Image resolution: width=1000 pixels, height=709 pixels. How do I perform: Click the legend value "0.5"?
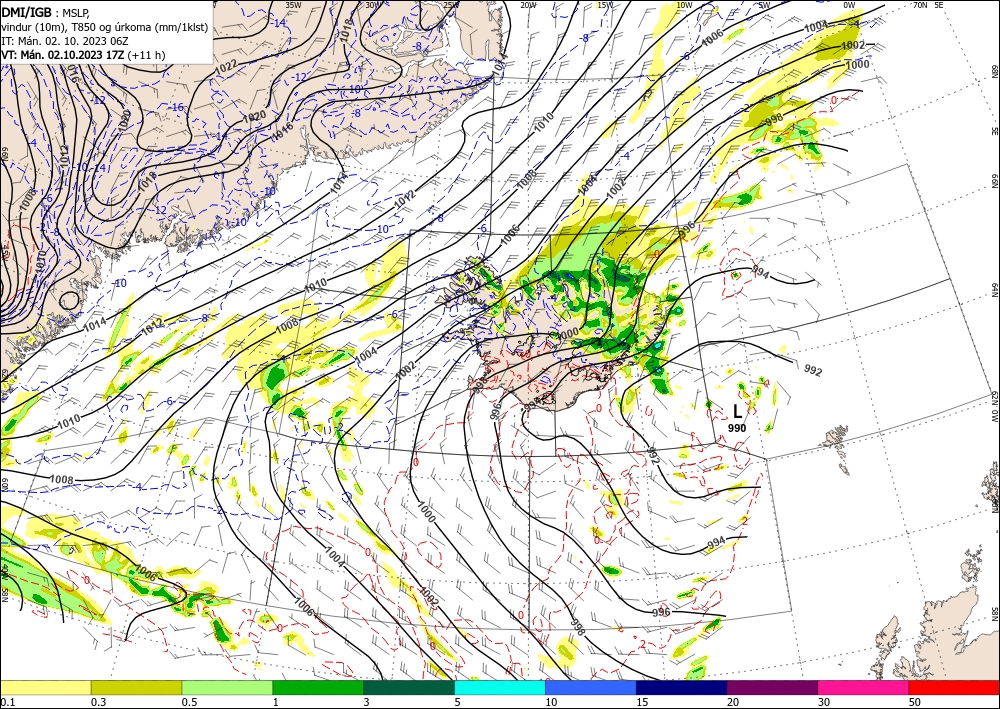189,702
